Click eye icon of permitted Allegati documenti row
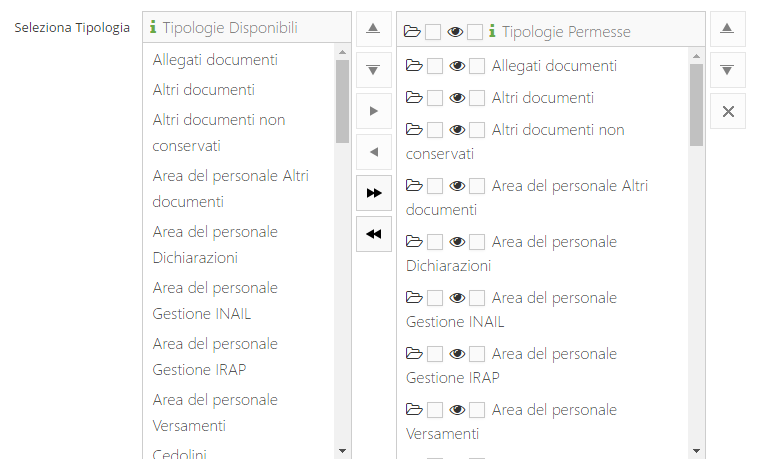This screenshot has height=459, width=784. point(457,66)
